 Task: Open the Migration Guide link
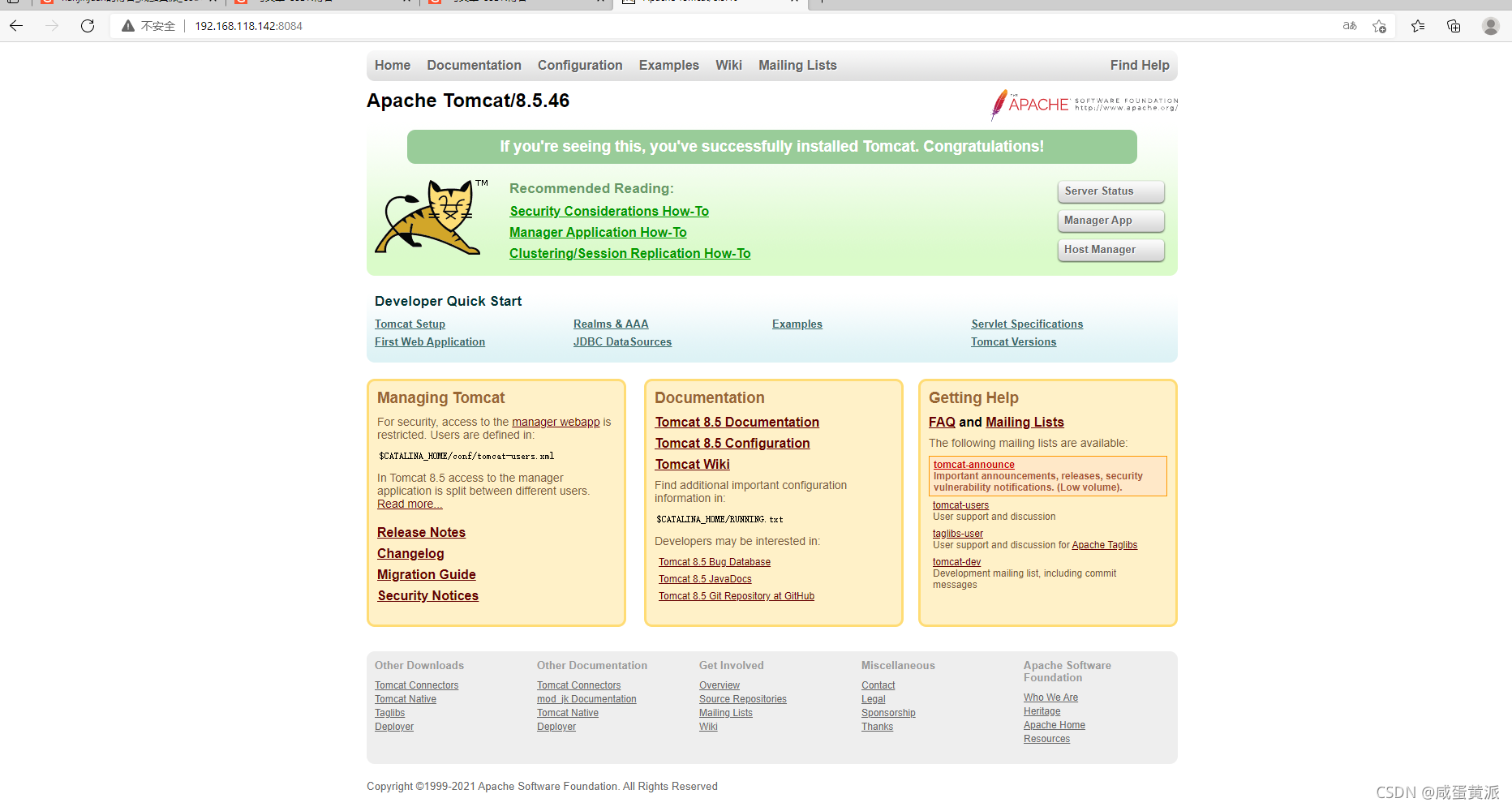(426, 574)
